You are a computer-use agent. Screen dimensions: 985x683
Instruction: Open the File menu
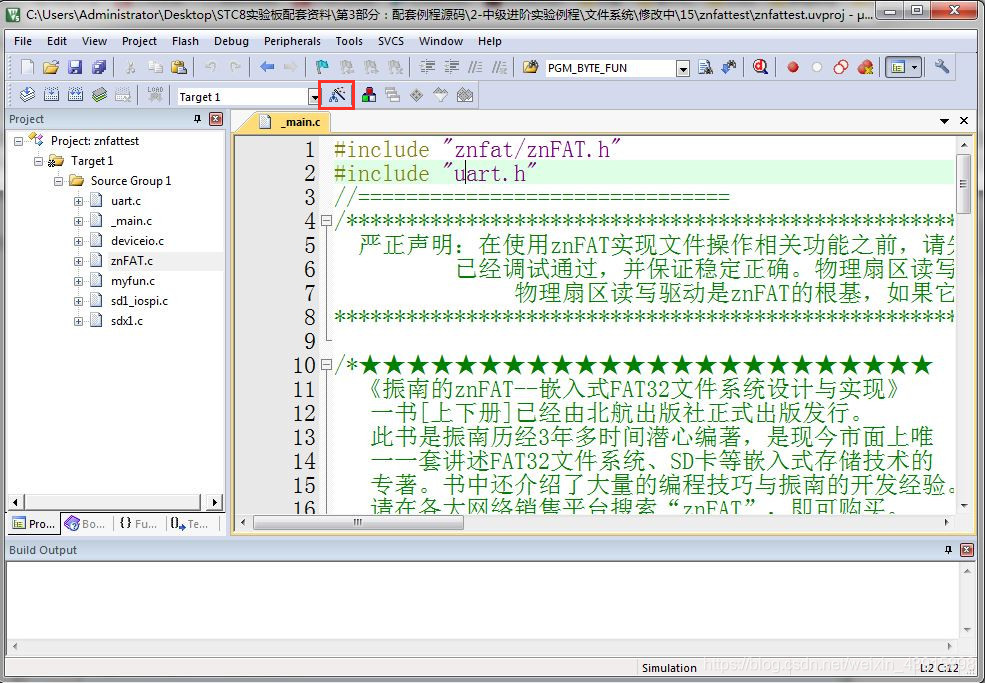click(23, 41)
